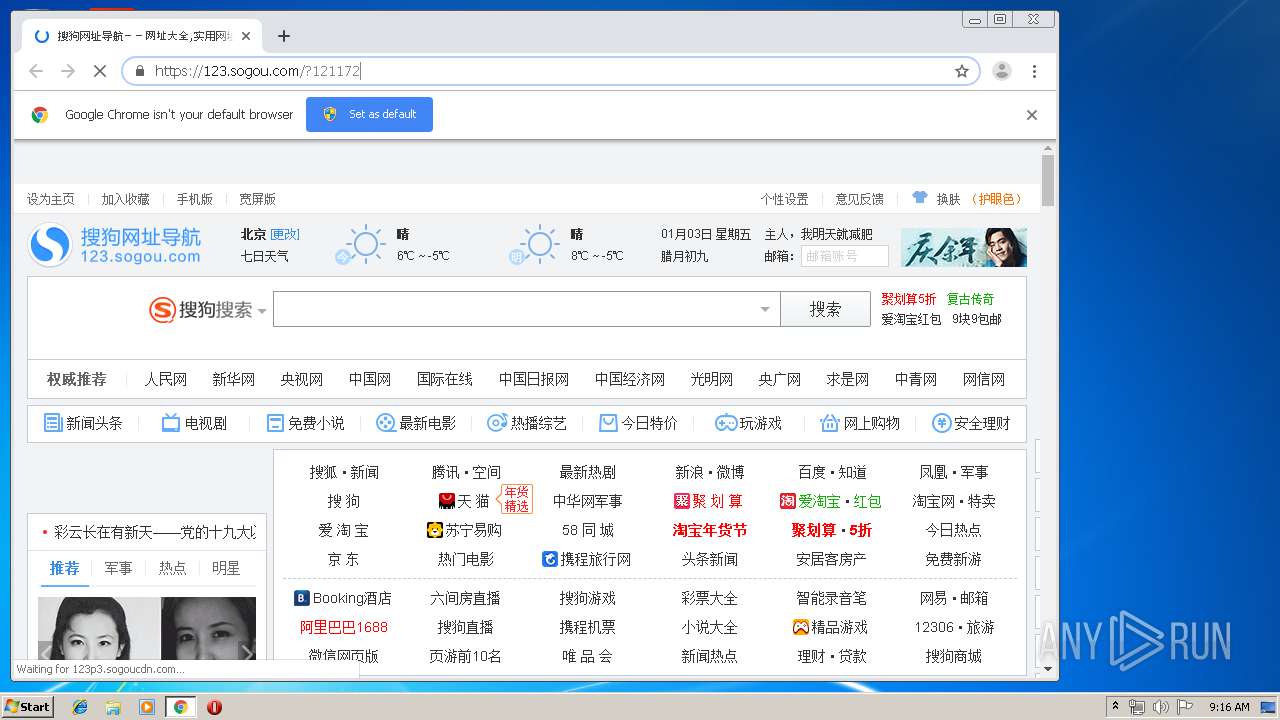Open Windows Start menu
The width and height of the screenshot is (1280, 720).
click(x=28, y=707)
